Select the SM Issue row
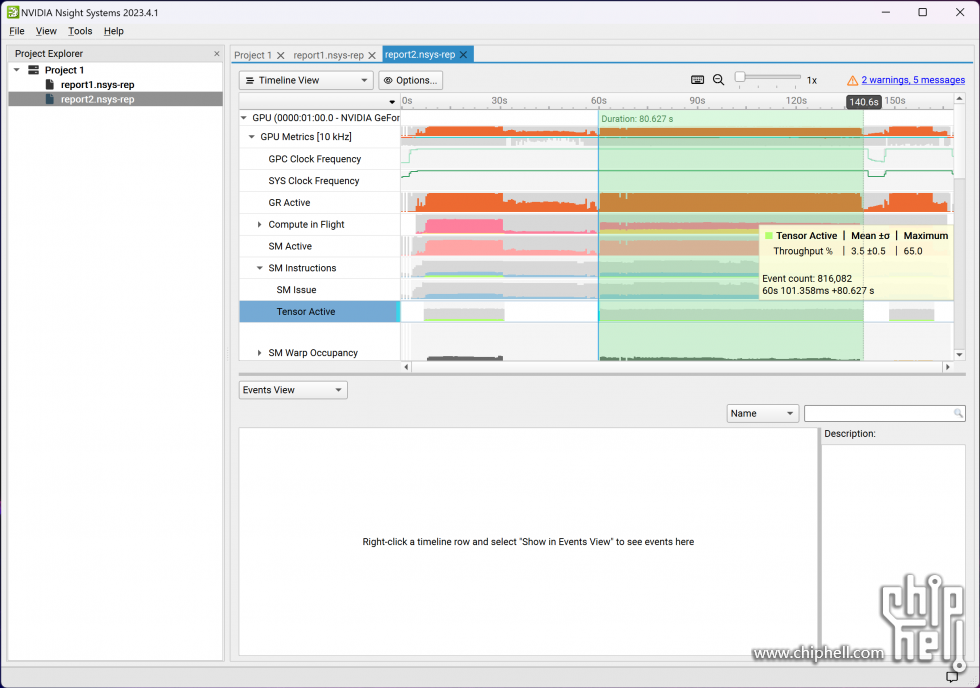 click(x=319, y=290)
